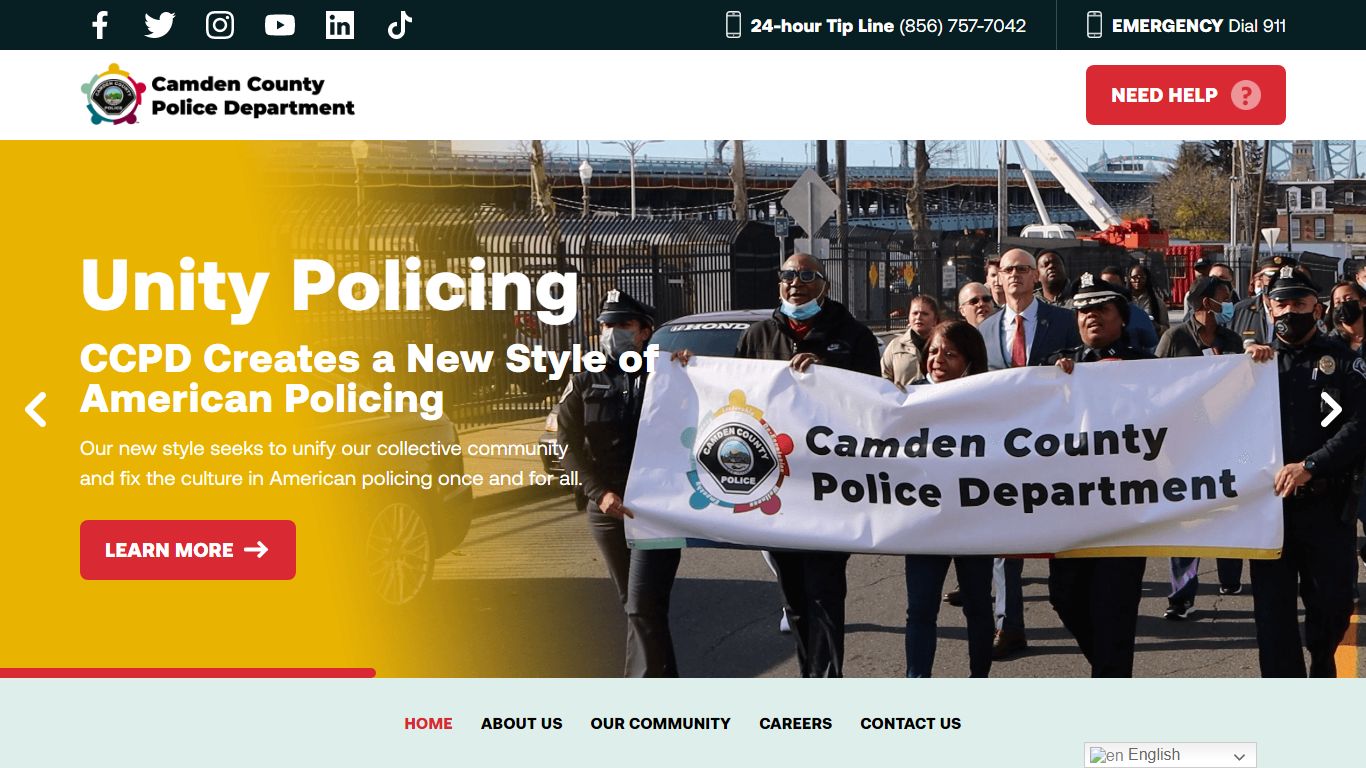Open the Facebook social icon
Image resolution: width=1366 pixels, height=768 pixels.
coord(100,25)
